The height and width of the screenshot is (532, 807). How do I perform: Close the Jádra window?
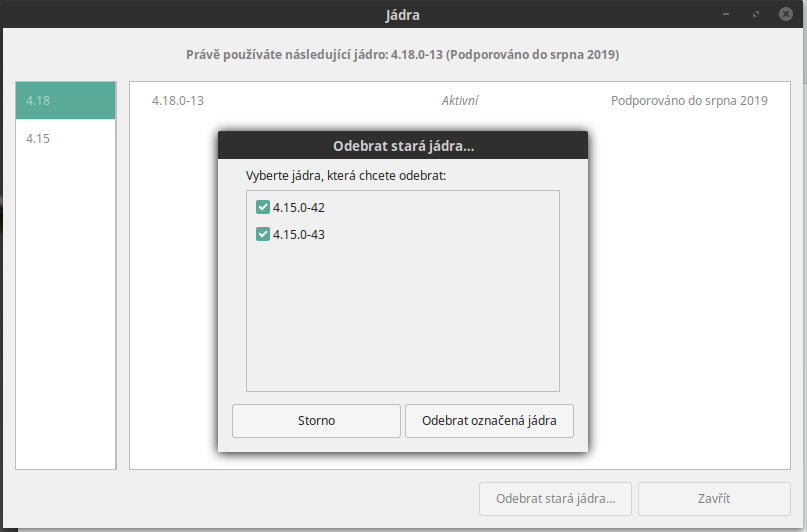coord(785,14)
